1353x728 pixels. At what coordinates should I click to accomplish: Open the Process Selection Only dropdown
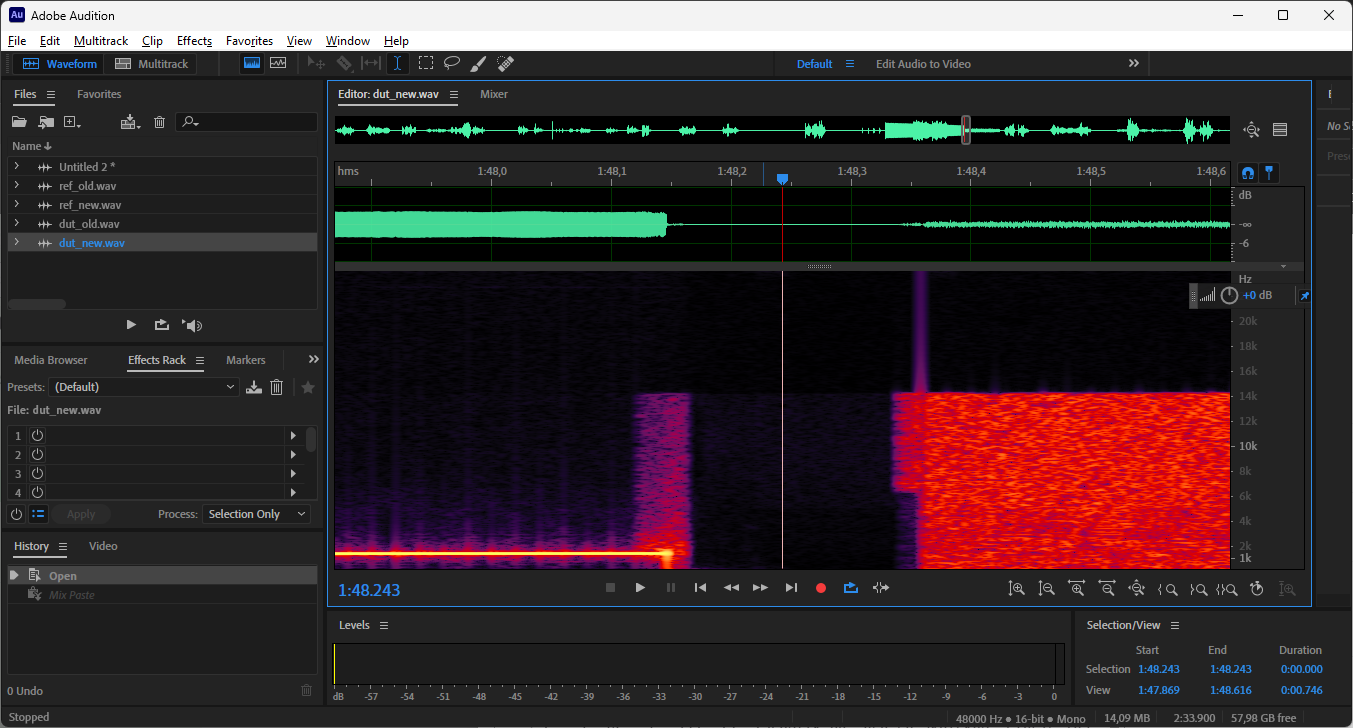click(257, 514)
